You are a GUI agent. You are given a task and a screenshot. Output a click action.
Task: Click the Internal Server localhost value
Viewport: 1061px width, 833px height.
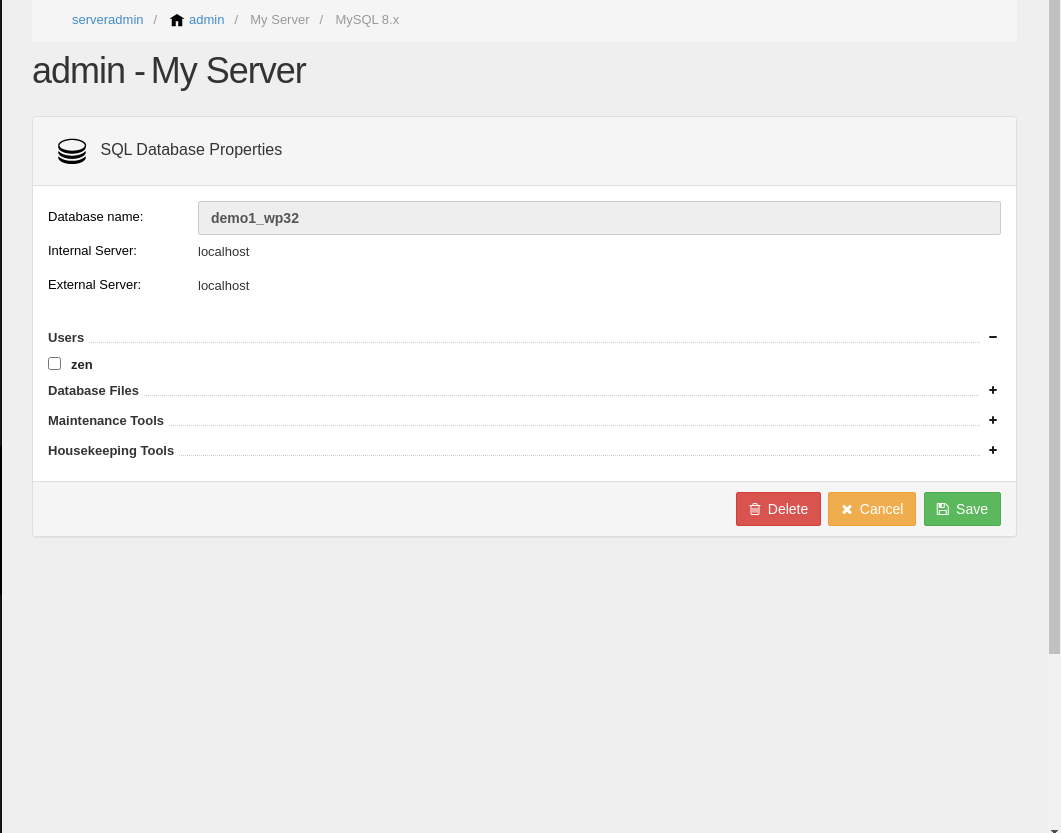[x=223, y=252]
